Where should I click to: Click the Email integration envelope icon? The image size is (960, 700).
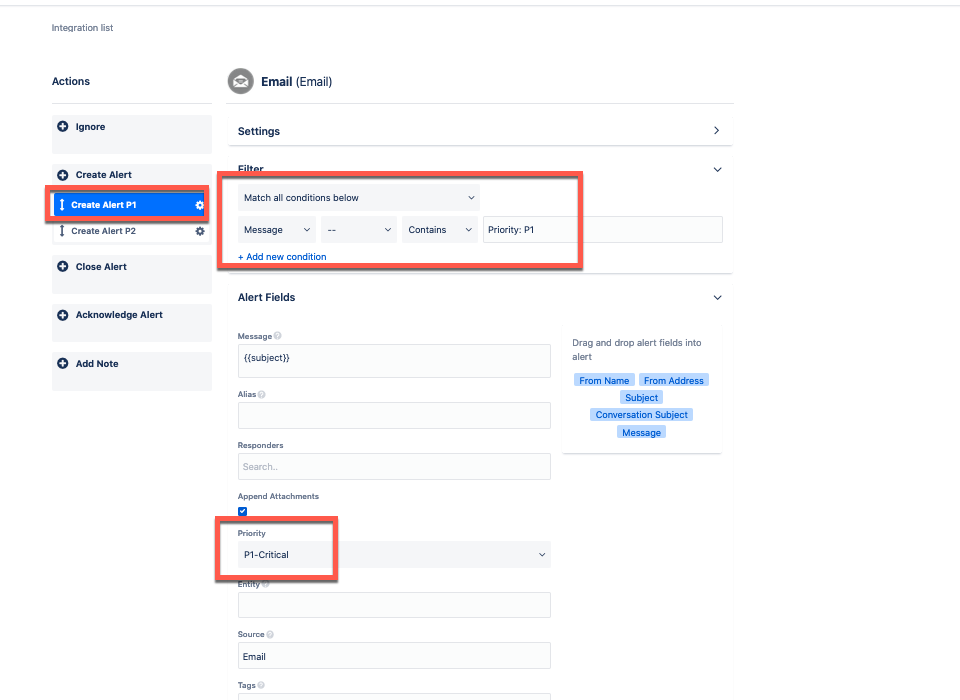tap(241, 81)
